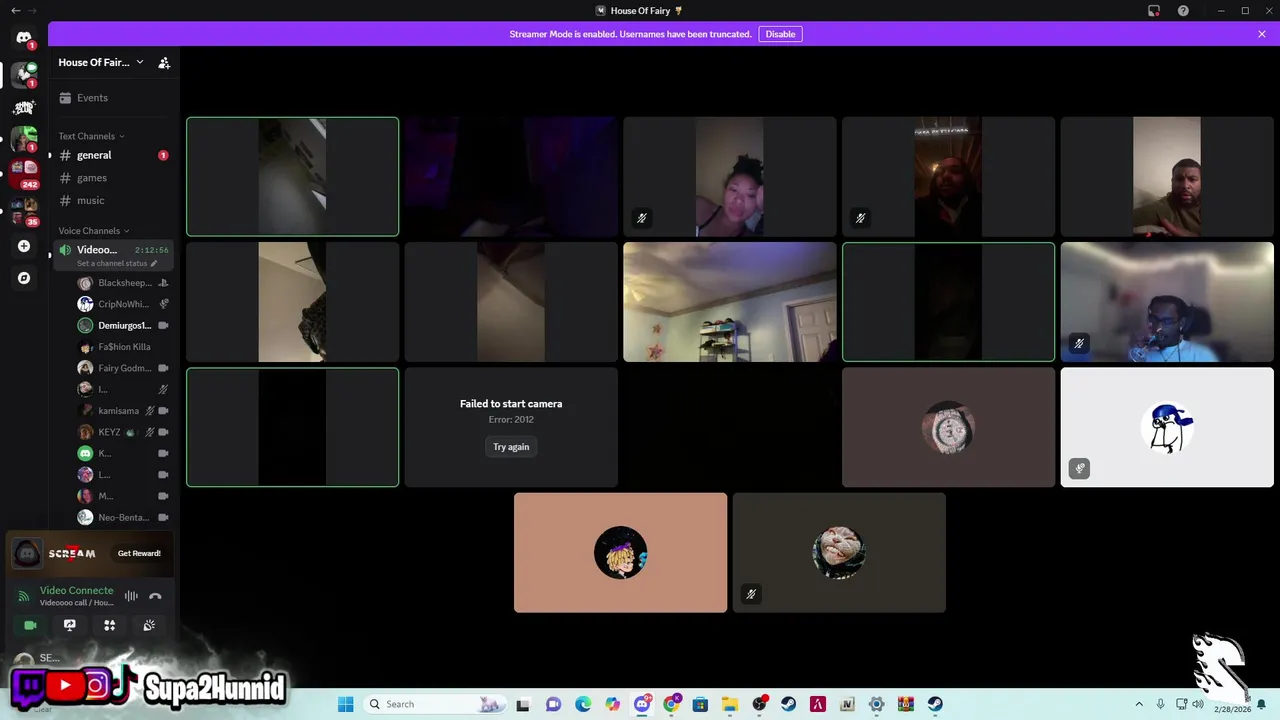
Task: Disconnect from the voice call
Action: click(x=155, y=596)
